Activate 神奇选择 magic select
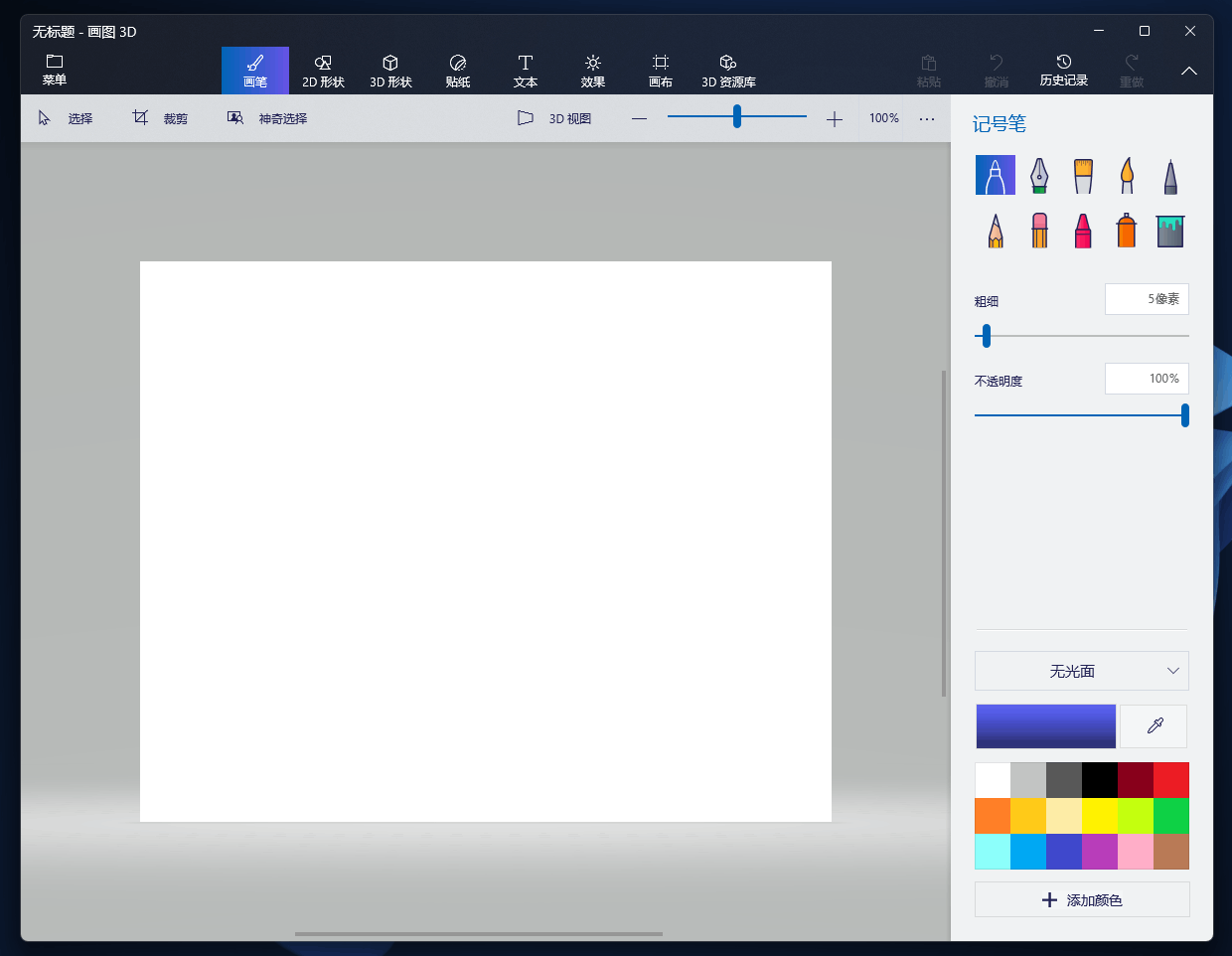Screen dimensions: 1232x956 coord(267,118)
